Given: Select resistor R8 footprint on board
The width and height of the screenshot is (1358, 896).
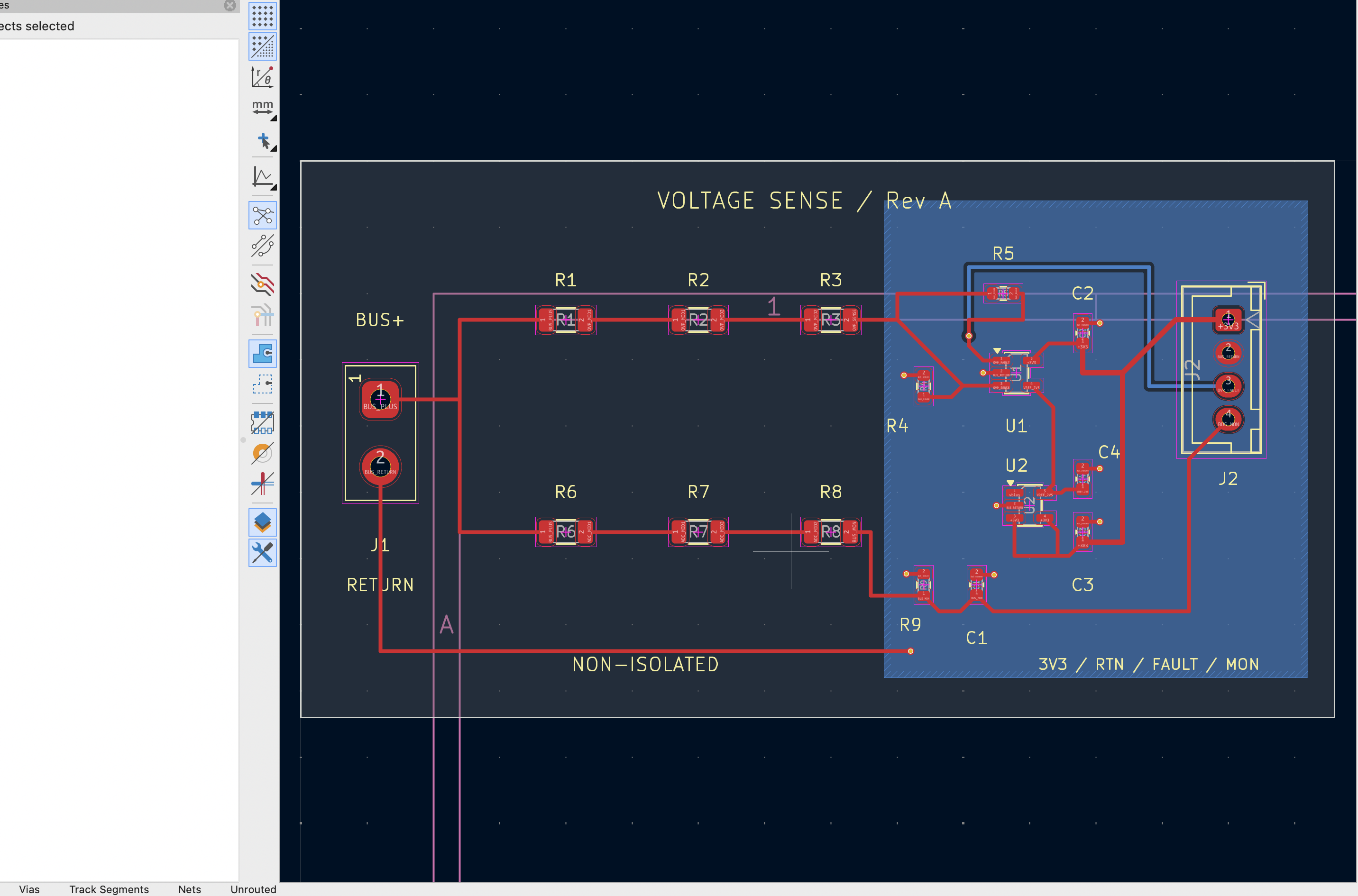Looking at the screenshot, I should [830, 531].
